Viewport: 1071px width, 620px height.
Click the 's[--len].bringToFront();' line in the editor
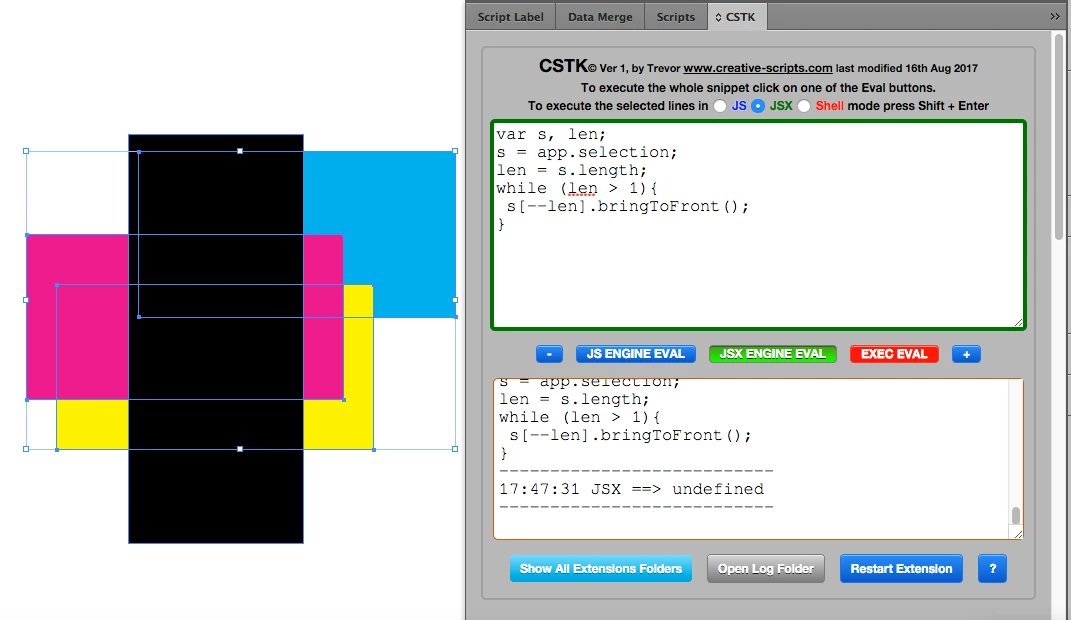[x=628, y=206]
